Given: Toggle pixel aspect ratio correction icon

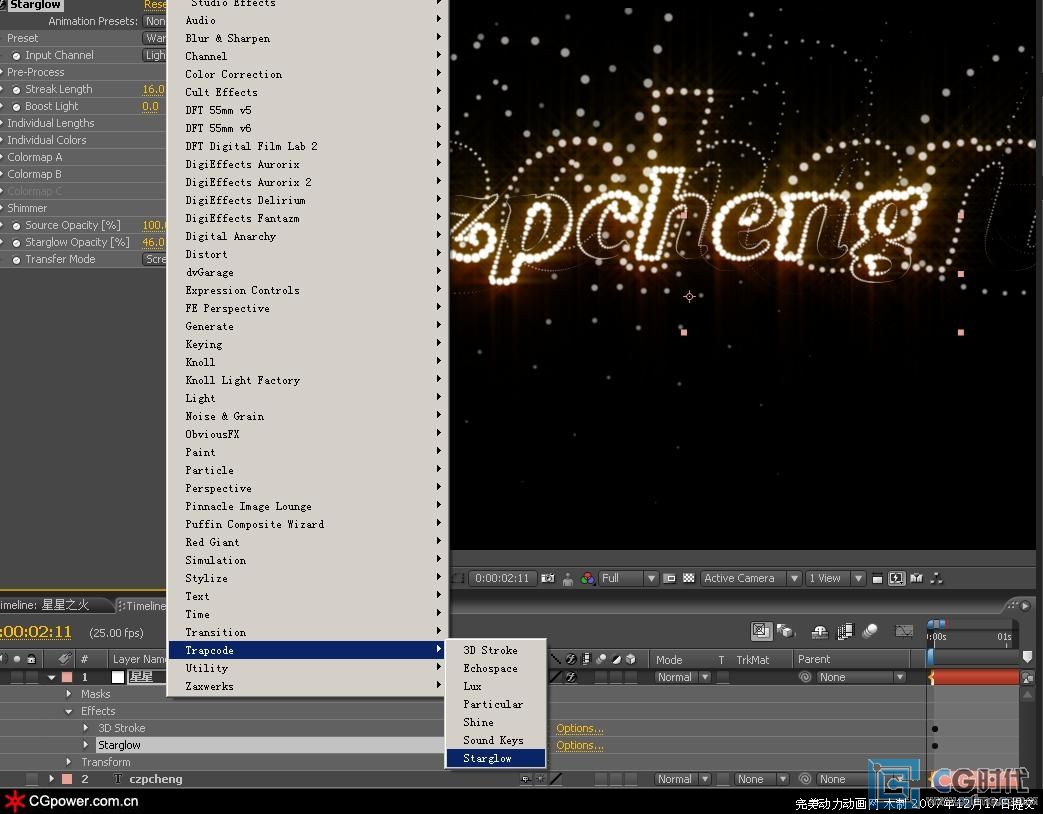Looking at the screenshot, I should pyautogui.click(x=877, y=579).
